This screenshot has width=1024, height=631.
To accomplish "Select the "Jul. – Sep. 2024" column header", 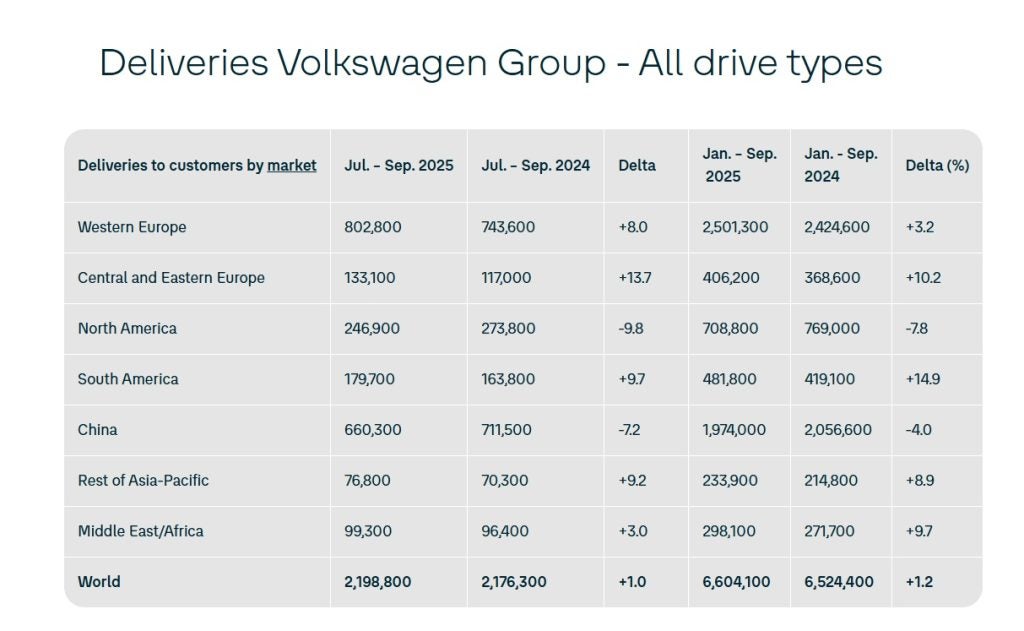I will 535,166.
